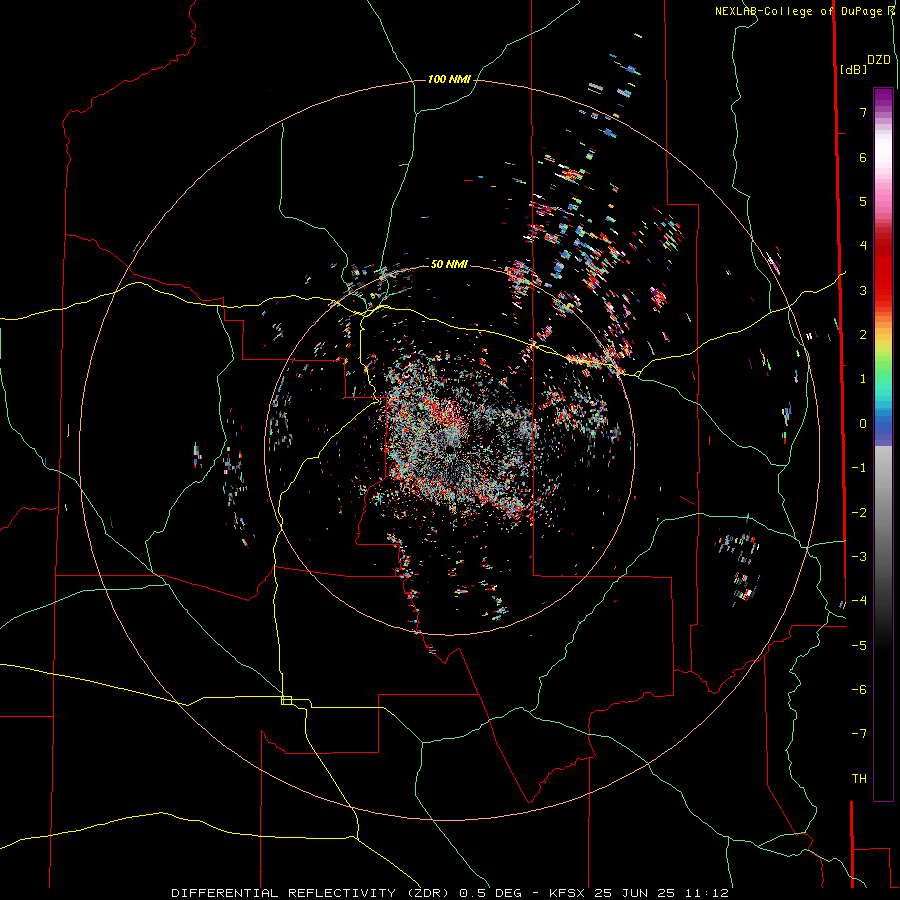Click the 0 value on the color scale
Image resolution: width=900 pixels, height=900 pixels.
863,424
